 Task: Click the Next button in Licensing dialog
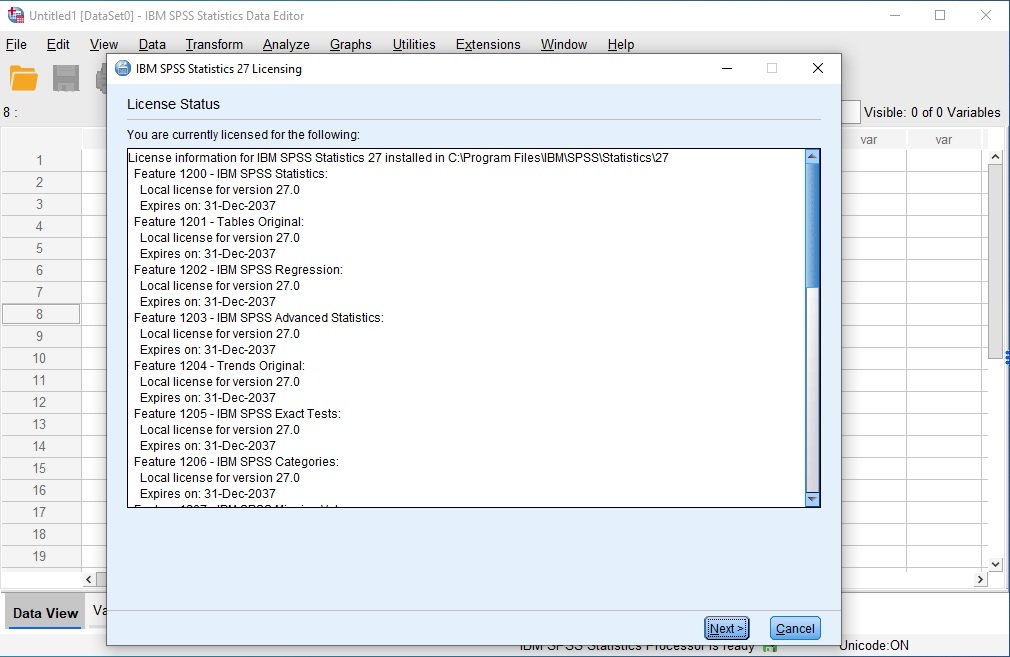(727, 628)
